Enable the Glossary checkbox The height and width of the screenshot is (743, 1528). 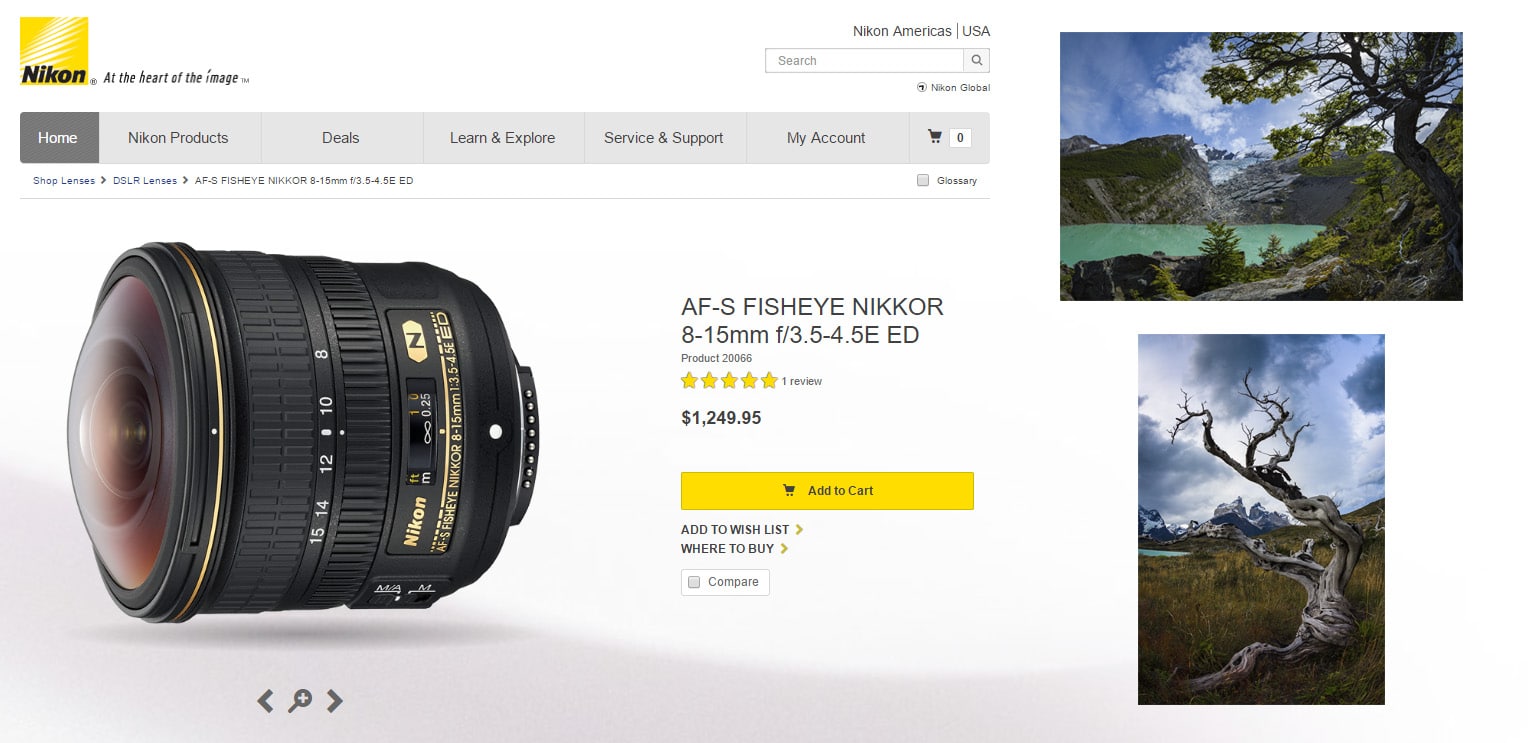(x=923, y=180)
